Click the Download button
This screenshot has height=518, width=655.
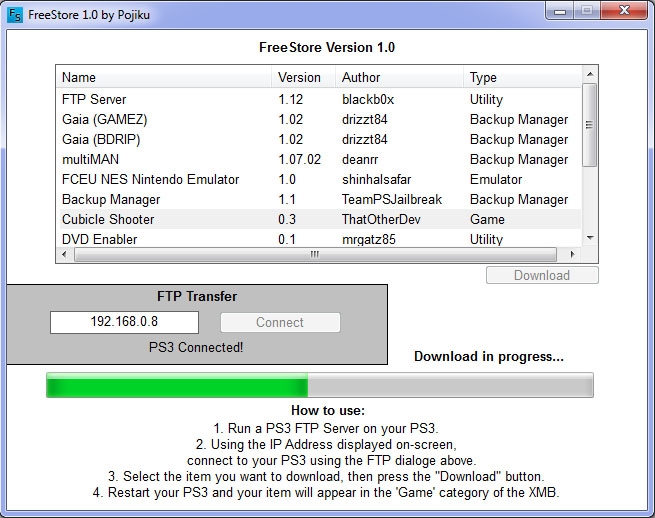click(542, 275)
